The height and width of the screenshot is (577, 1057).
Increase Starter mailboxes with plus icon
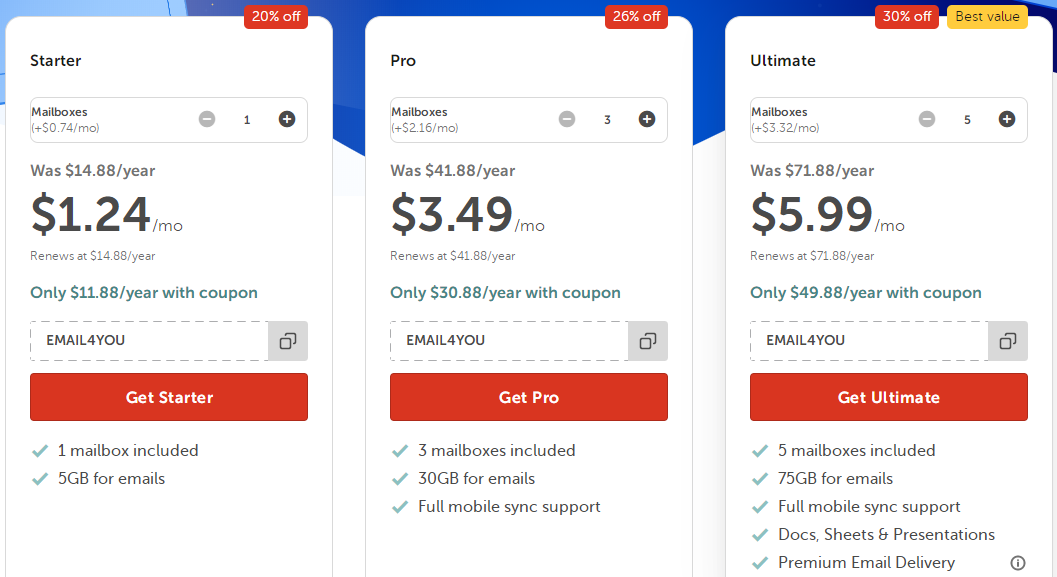(287, 119)
